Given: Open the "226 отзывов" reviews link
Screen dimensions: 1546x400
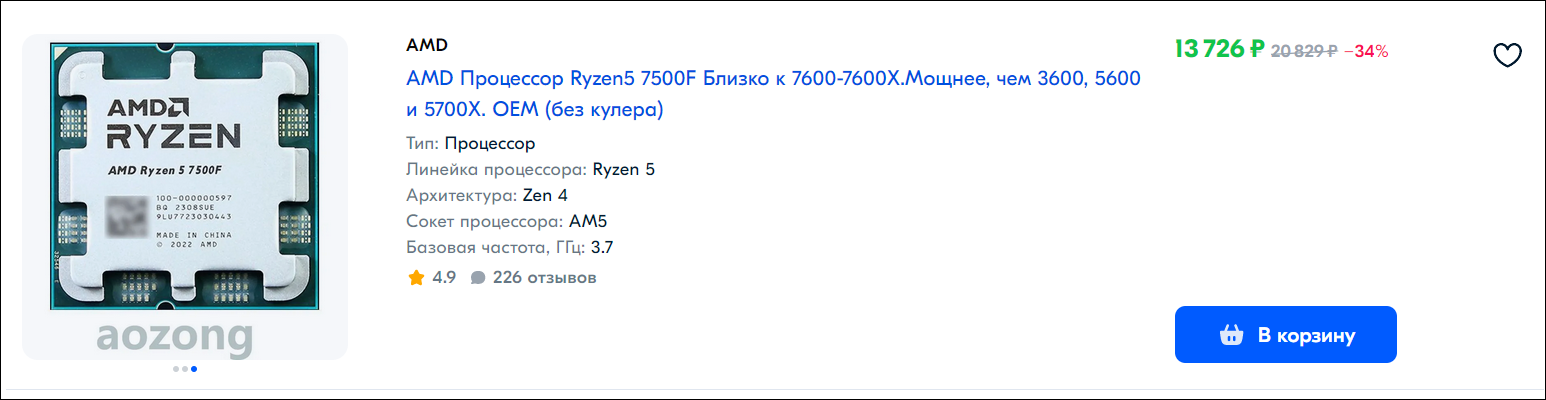Looking at the screenshot, I should [544, 278].
